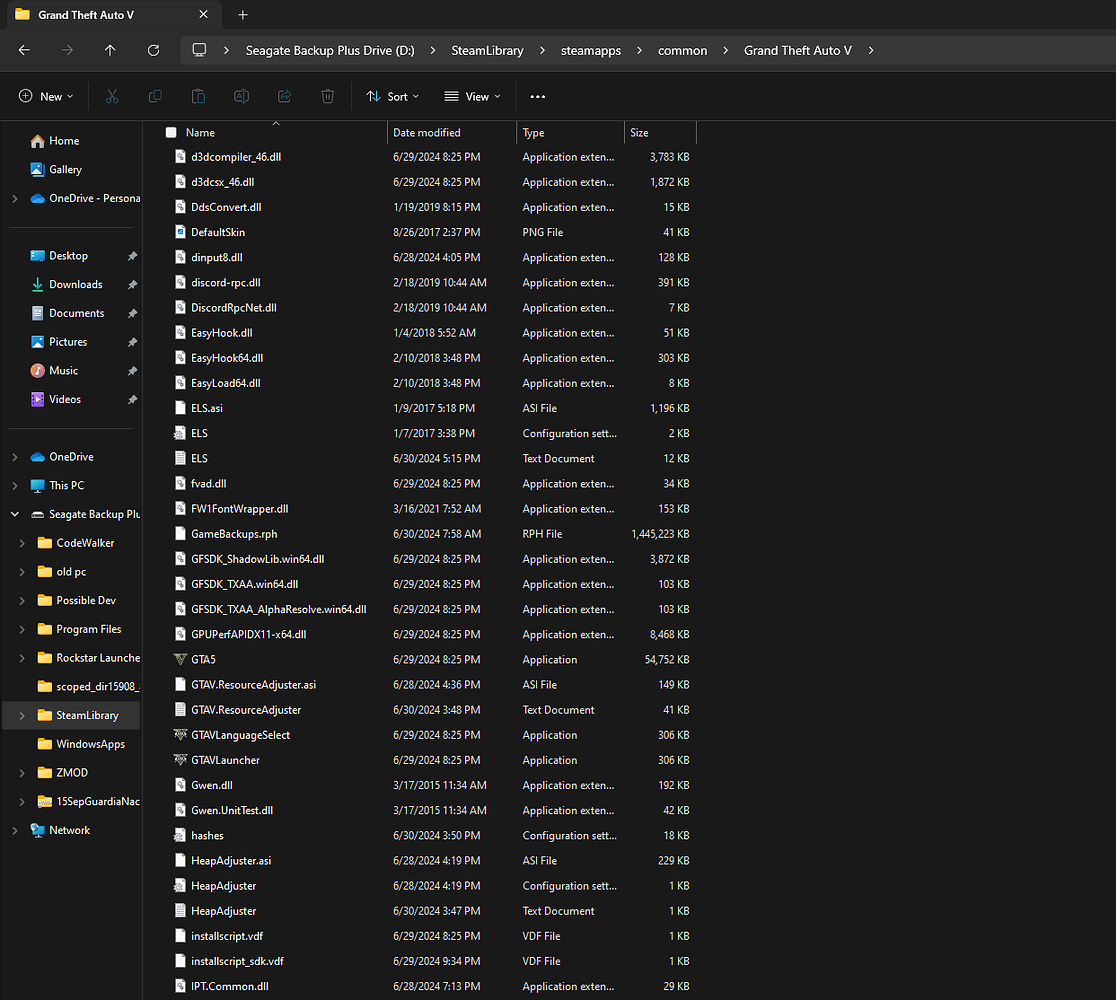Image resolution: width=1116 pixels, height=1000 pixels.
Task: Click the Rename icon in the toolbar
Action: coord(241,96)
